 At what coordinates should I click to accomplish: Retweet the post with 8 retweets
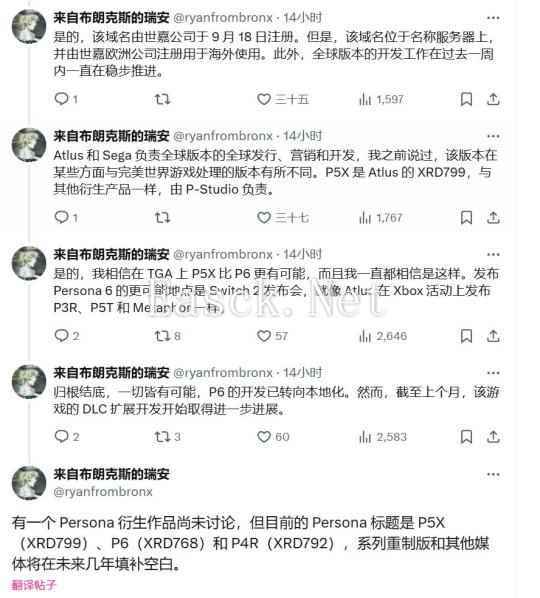pos(167,336)
